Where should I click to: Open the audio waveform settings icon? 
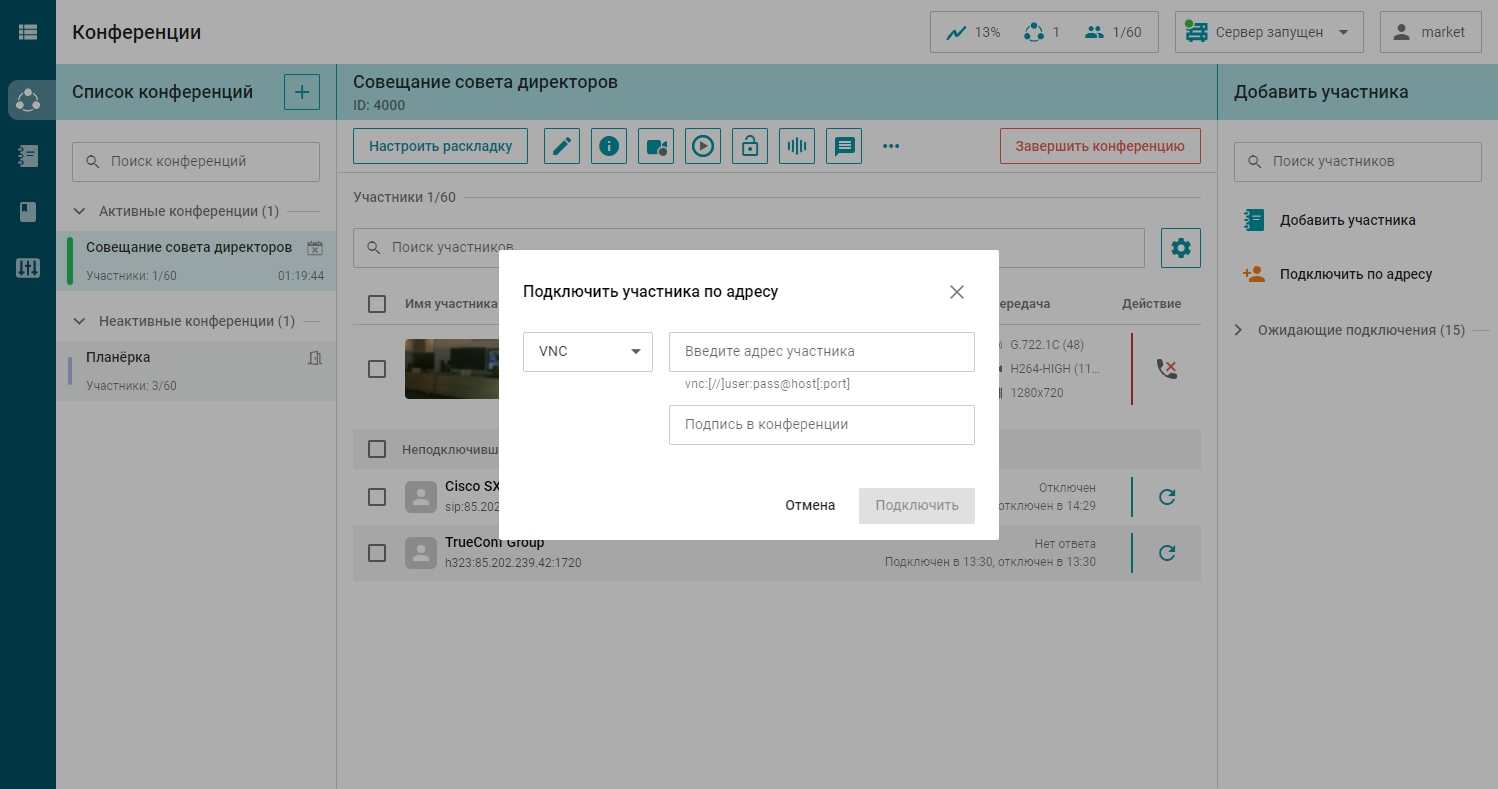point(797,146)
